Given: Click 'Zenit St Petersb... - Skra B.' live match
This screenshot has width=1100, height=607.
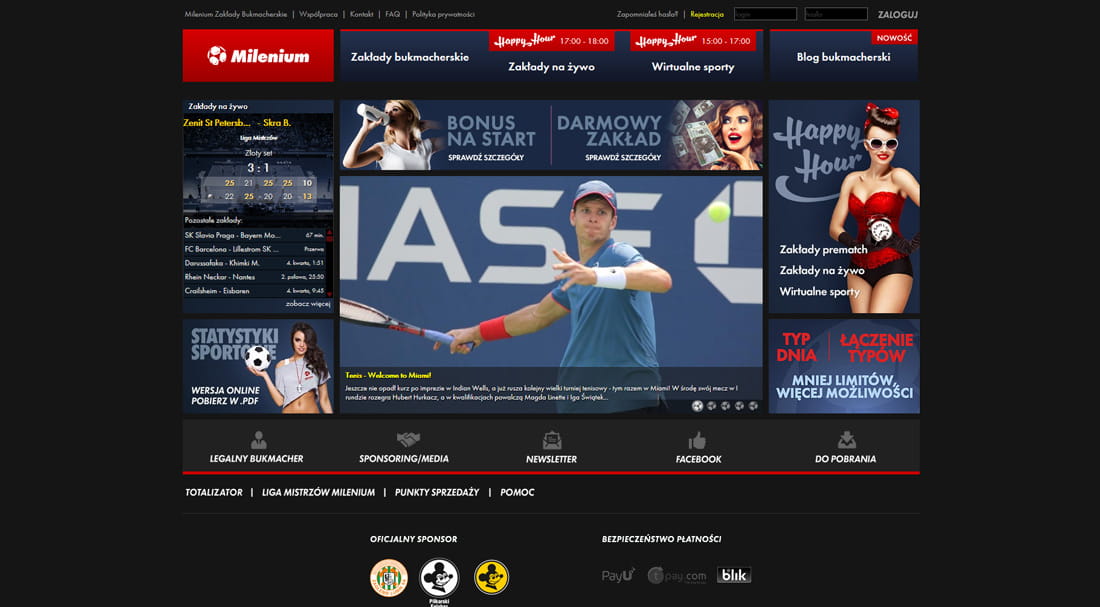Looking at the screenshot, I should coord(237,123).
